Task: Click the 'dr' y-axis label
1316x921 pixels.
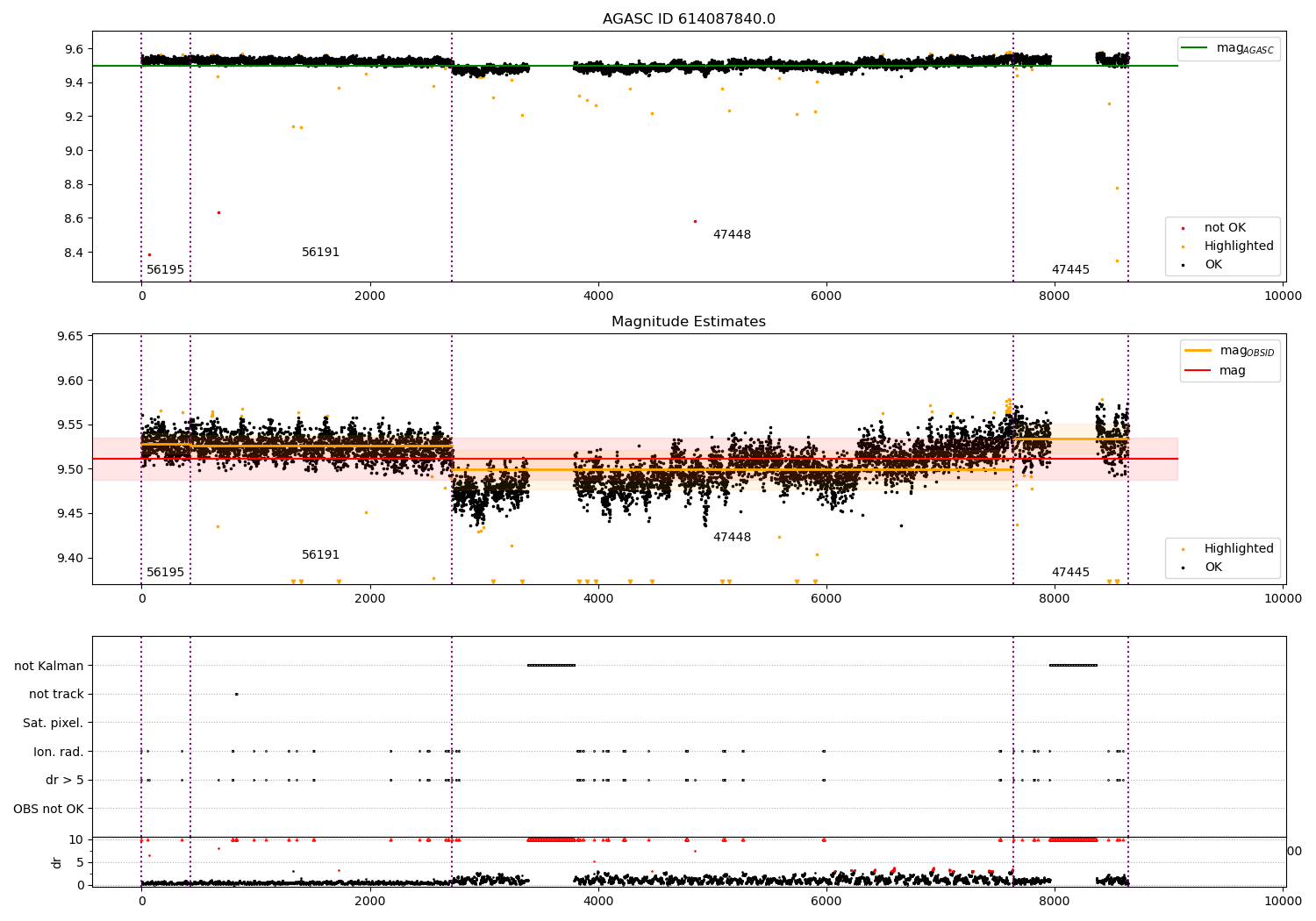Action: [57, 862]
